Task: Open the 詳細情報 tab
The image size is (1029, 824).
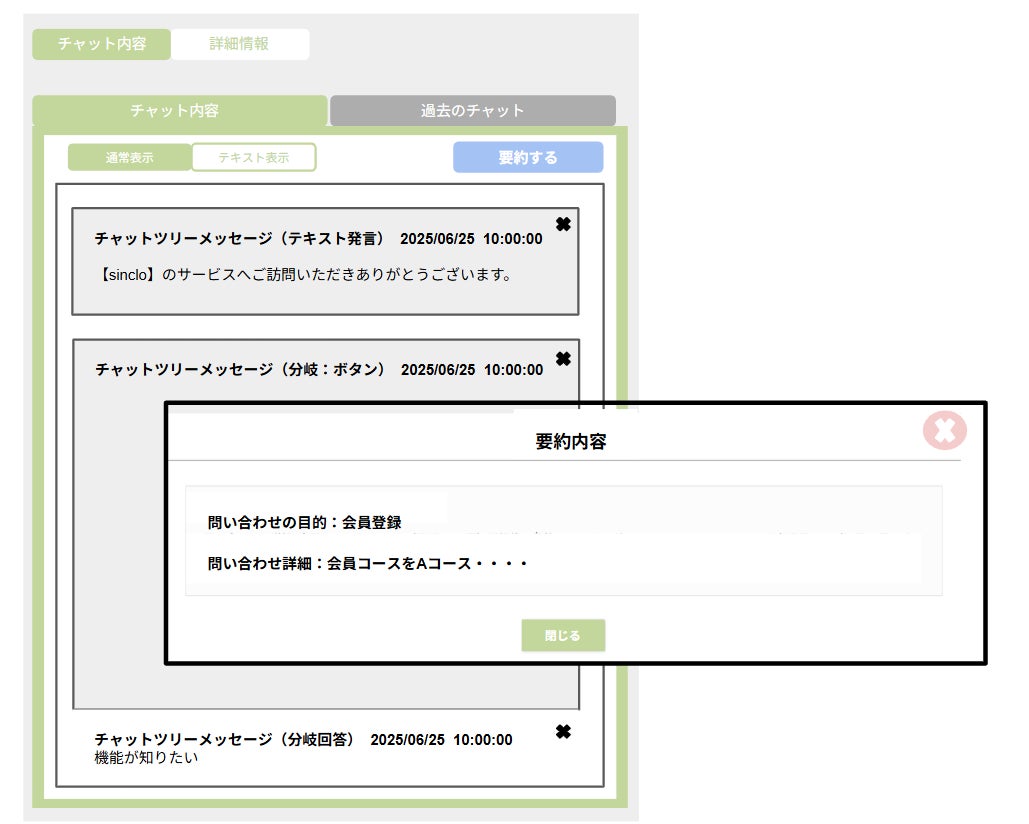Action: pyautogui.click(x=240, y=44)
